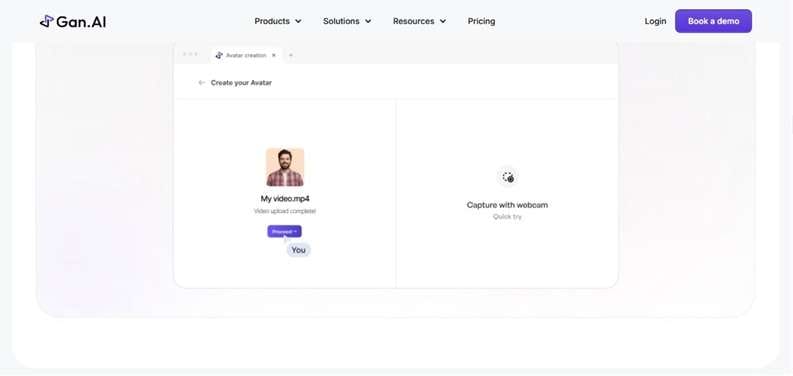Click the uploaded video thumbnail of man
Viewport: 793px width, 376px height.
pyautogui.click(x=285, y=167)
